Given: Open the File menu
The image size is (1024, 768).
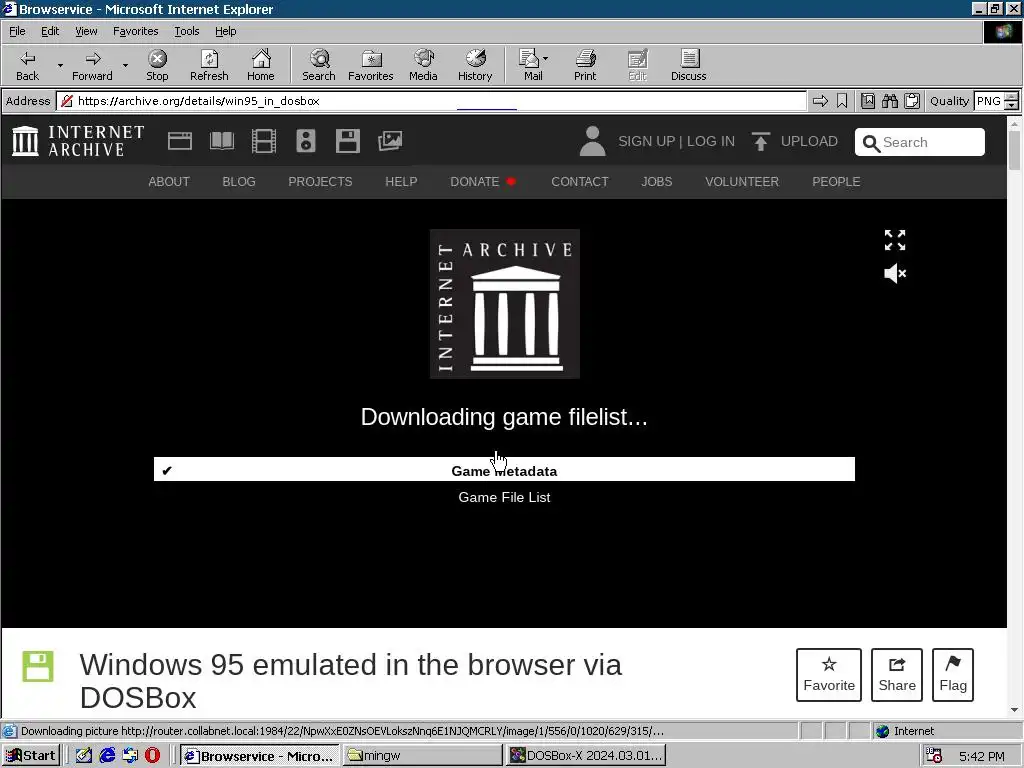Looking at the screenshot, I should coord(17,31).
